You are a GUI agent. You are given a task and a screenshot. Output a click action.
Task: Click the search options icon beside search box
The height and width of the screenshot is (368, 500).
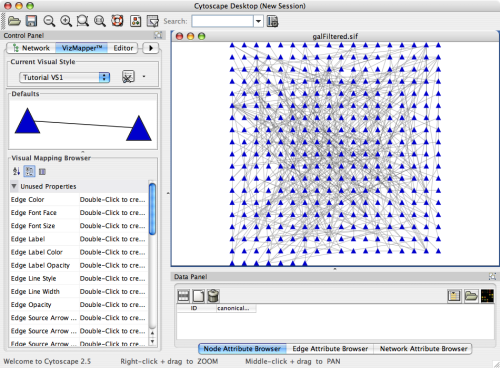point(273,21)
